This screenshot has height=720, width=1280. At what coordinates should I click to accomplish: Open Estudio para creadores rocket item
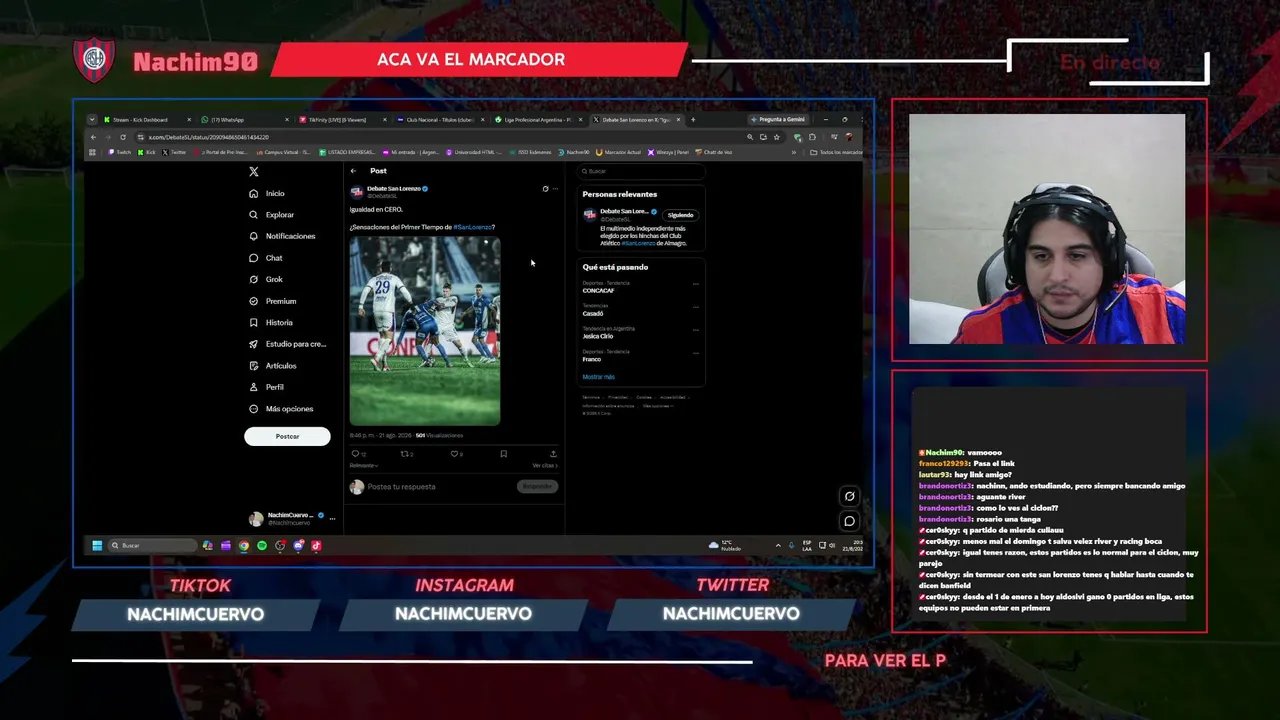pyautogui.click(x=288, y=344)
